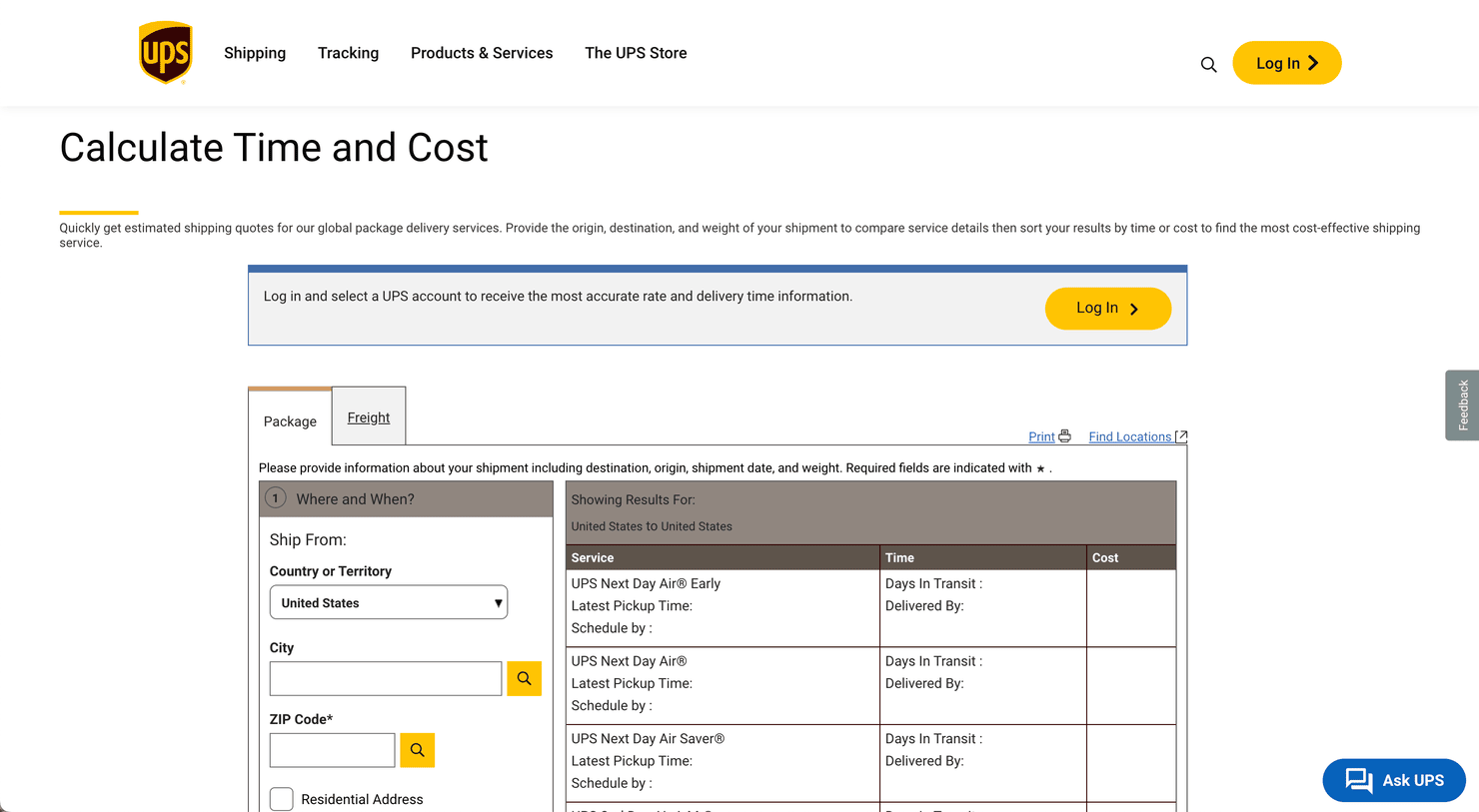Click the 'UPS Next Day Air® Early' service text
Screen dimensions: 1479x812
[646, 583]
